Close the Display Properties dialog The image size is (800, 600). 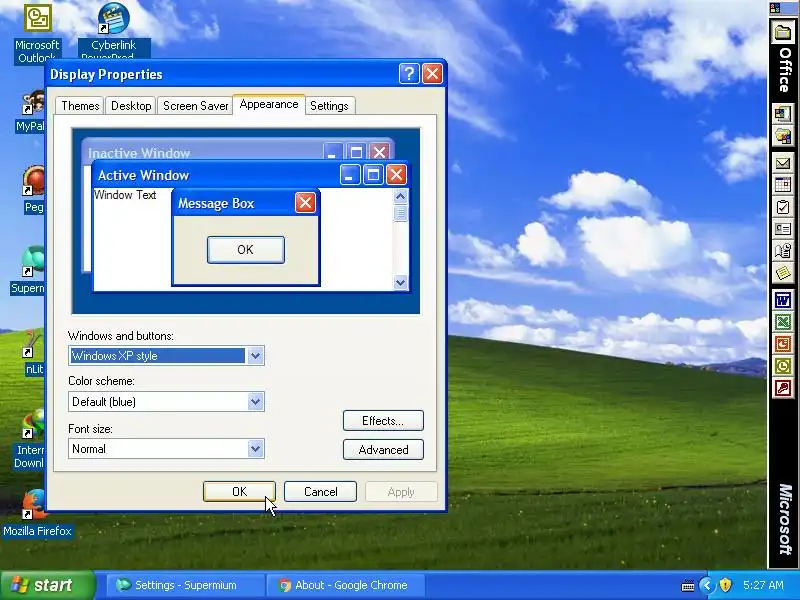click(x=433, y=74)
